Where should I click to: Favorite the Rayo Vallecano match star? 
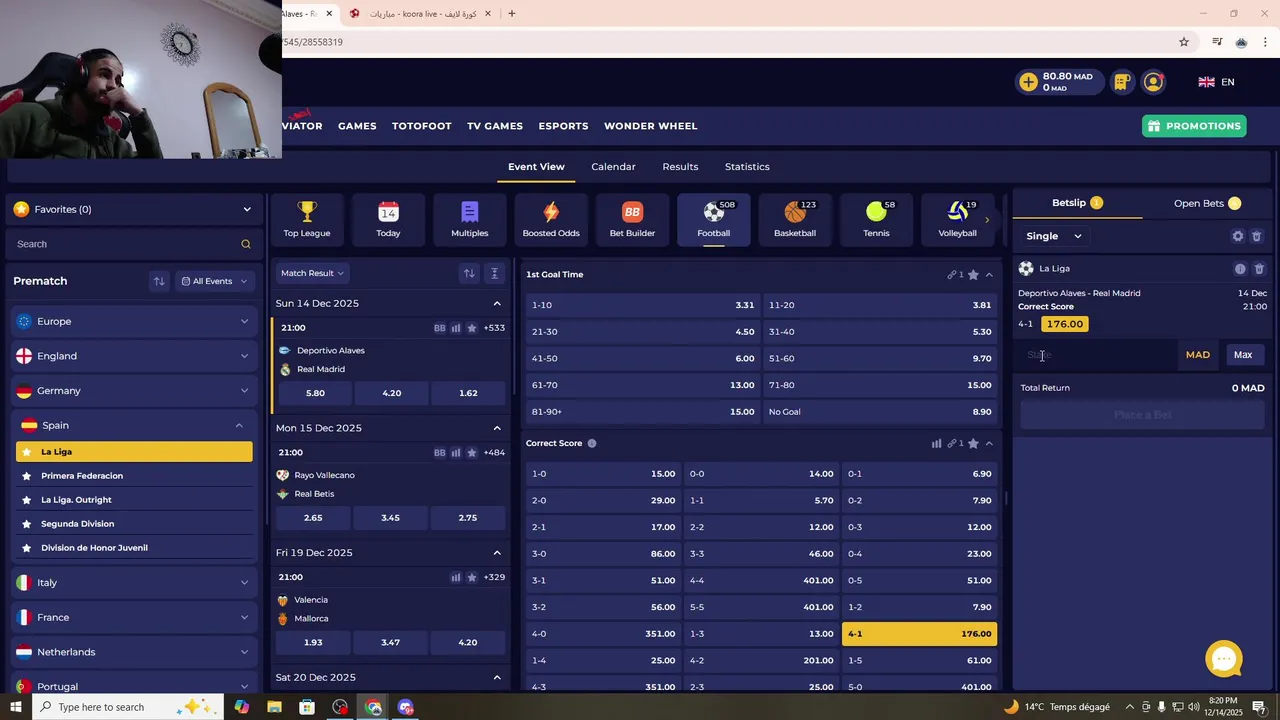click(472, 453)
